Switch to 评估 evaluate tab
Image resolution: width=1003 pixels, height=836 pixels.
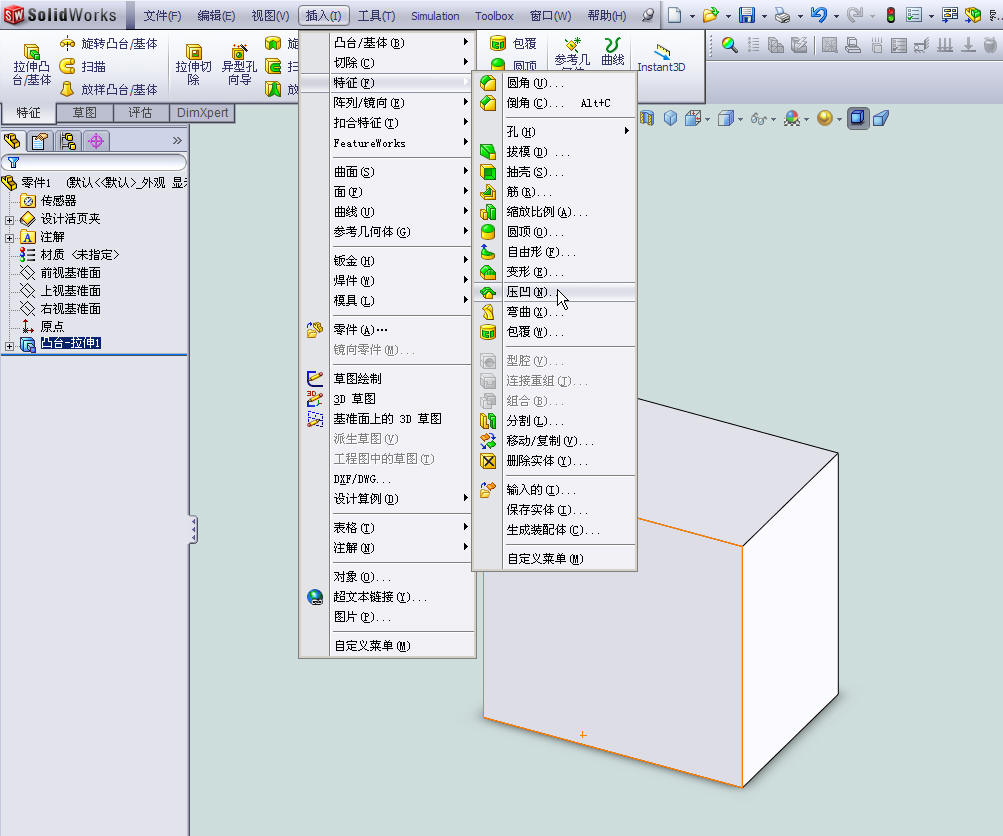tap(140, 113)
